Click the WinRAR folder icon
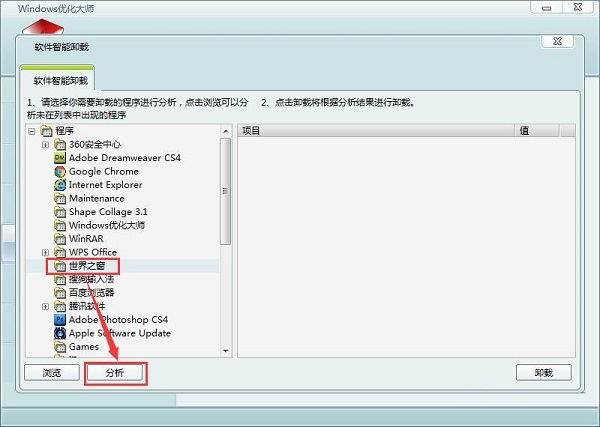Image resolution: width=600 pixels, height=427 pixels. (x=60, y=239)
